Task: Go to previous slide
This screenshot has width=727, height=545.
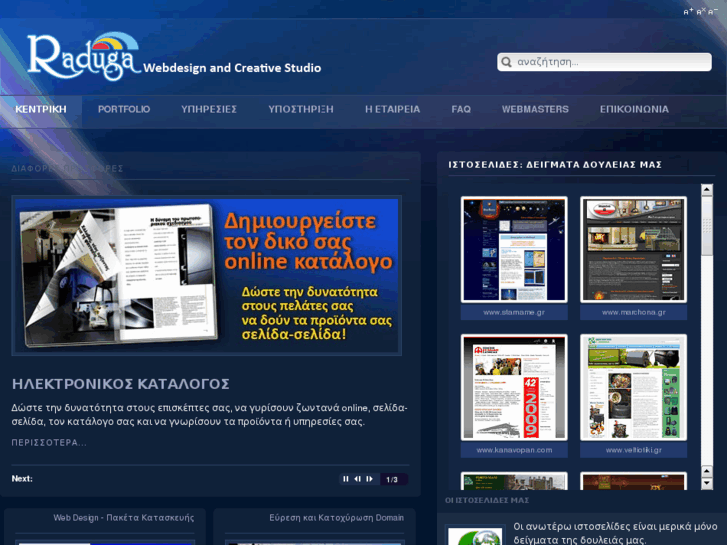Action: pyautogui.click(x=357, y=479)
